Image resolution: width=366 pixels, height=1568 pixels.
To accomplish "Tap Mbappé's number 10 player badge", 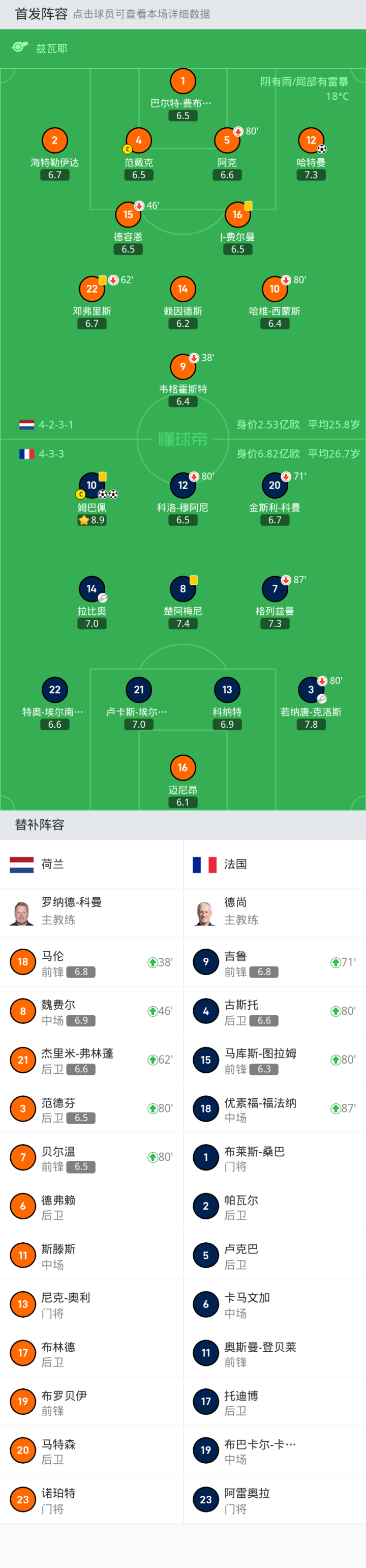I will pos(92,485).
